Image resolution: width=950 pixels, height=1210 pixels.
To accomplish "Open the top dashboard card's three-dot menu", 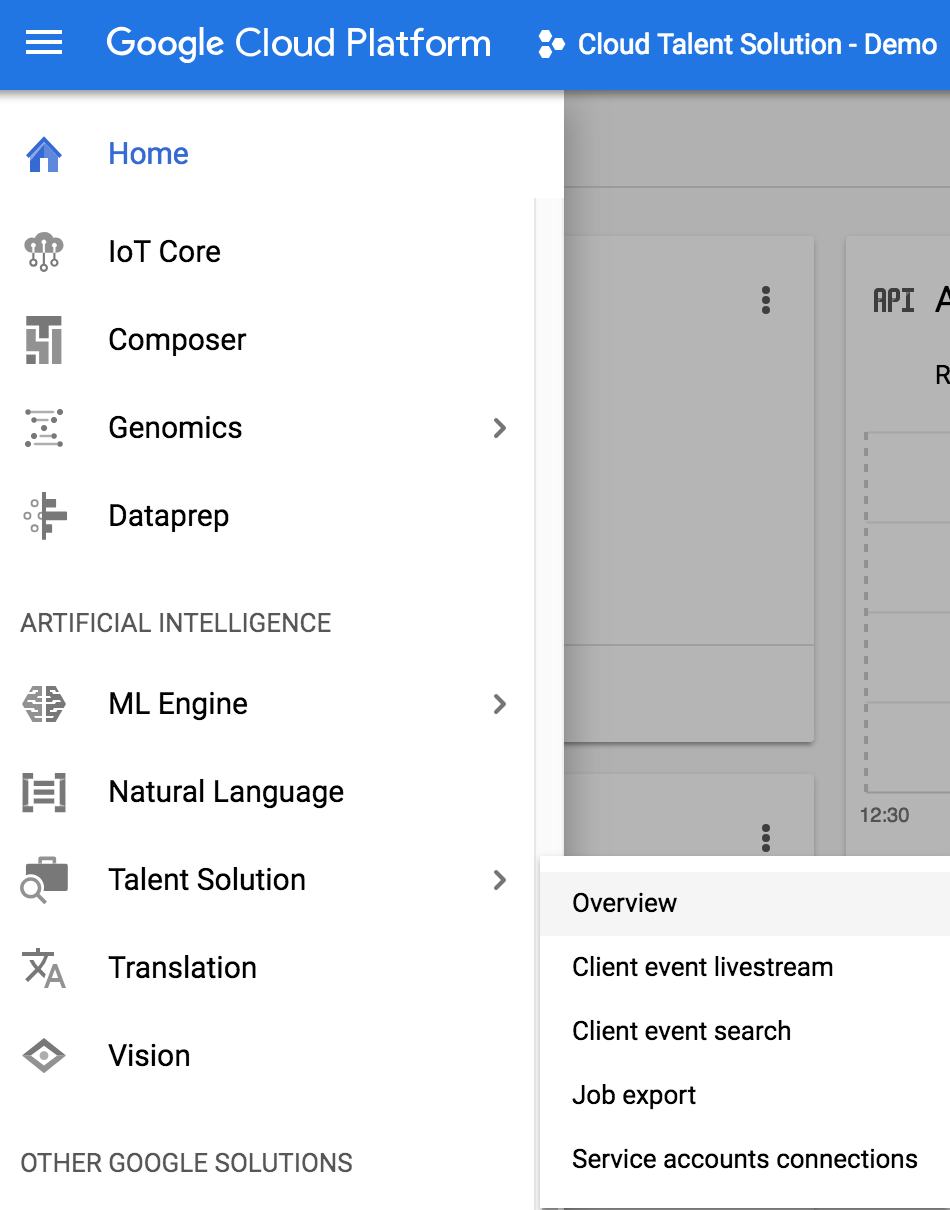I will 766,300.
